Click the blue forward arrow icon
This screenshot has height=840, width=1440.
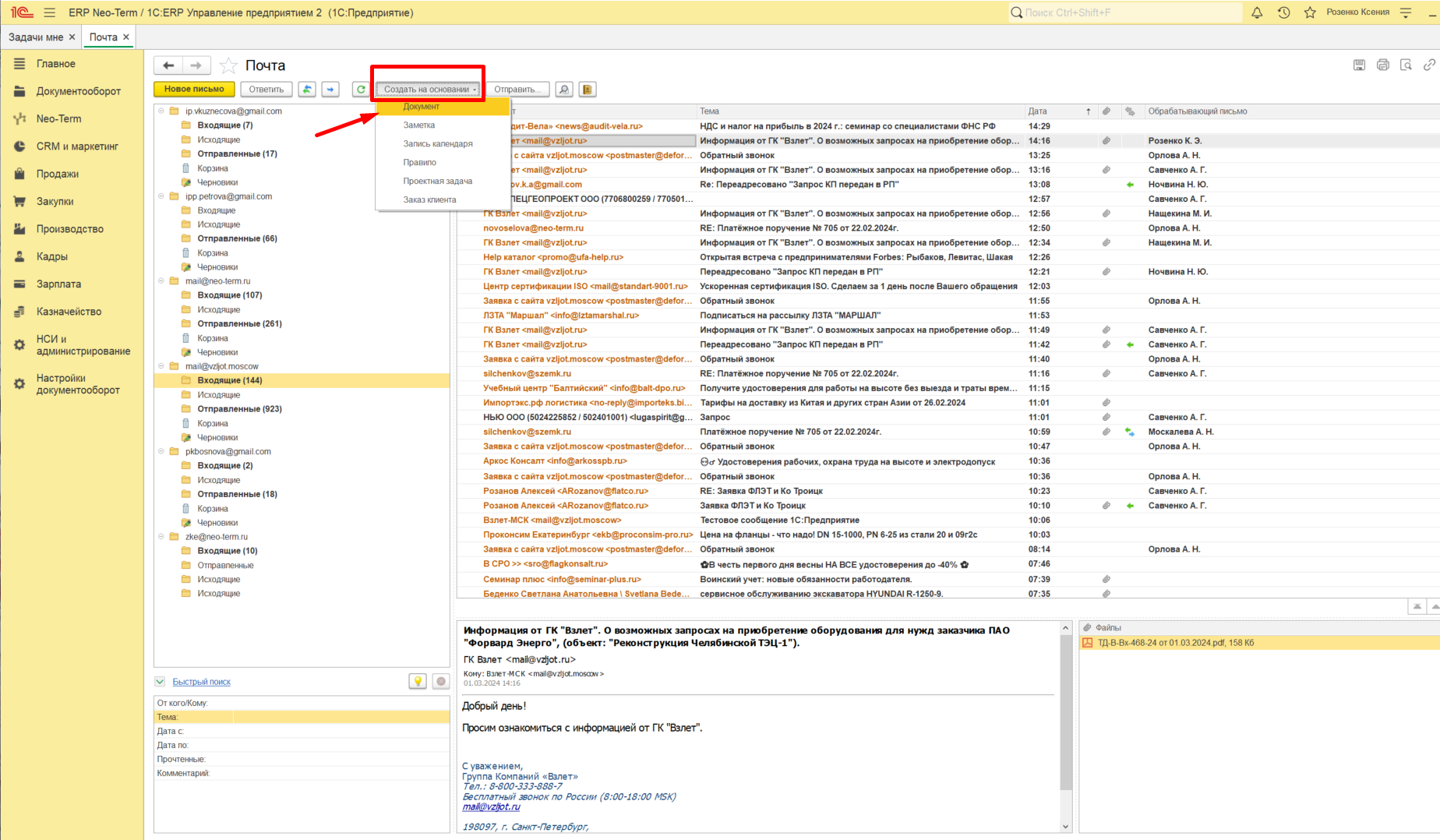(331, 90)
